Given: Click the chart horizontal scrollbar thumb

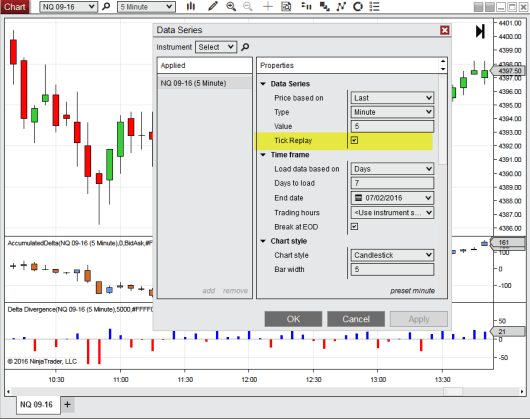Looking at the screenshot, I should 453,392.
